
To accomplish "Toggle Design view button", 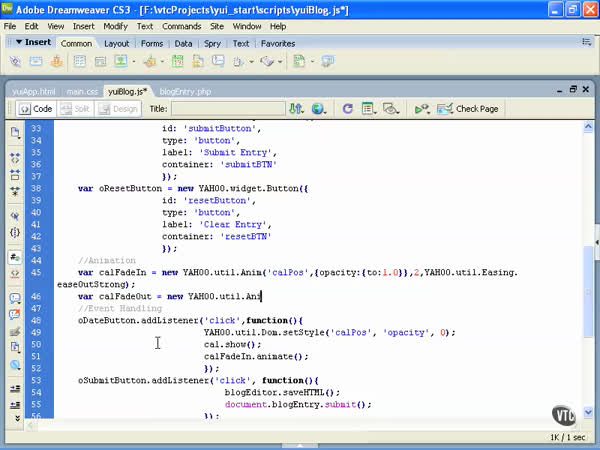I will [118, 108].
